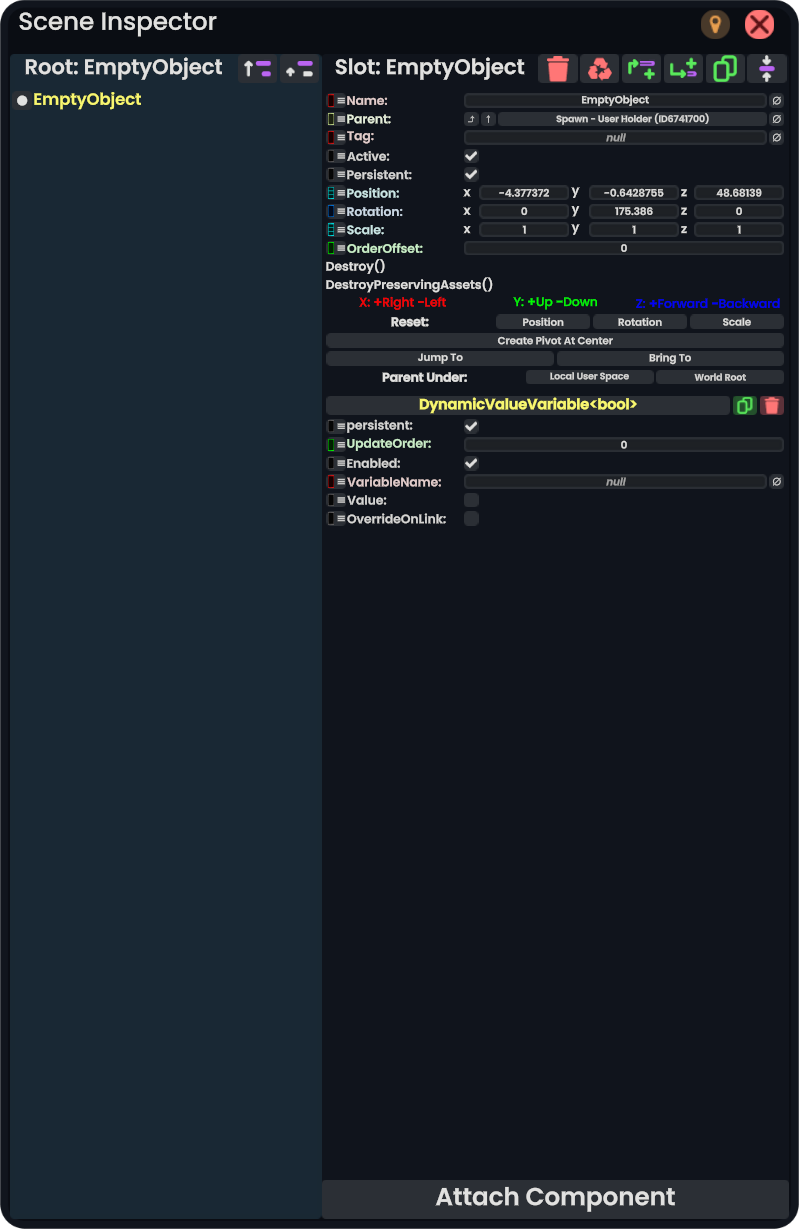Click the green duplicate slot icon
This screenshot has width=799, height=1229.
[x=725, y=68]
